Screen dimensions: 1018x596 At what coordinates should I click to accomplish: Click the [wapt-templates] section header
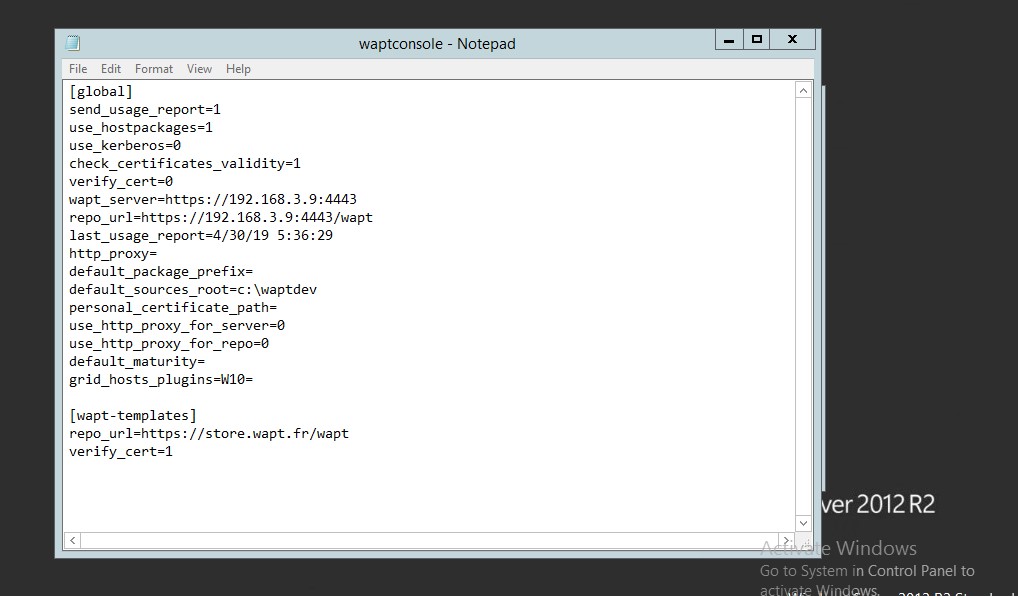(133, 415)
